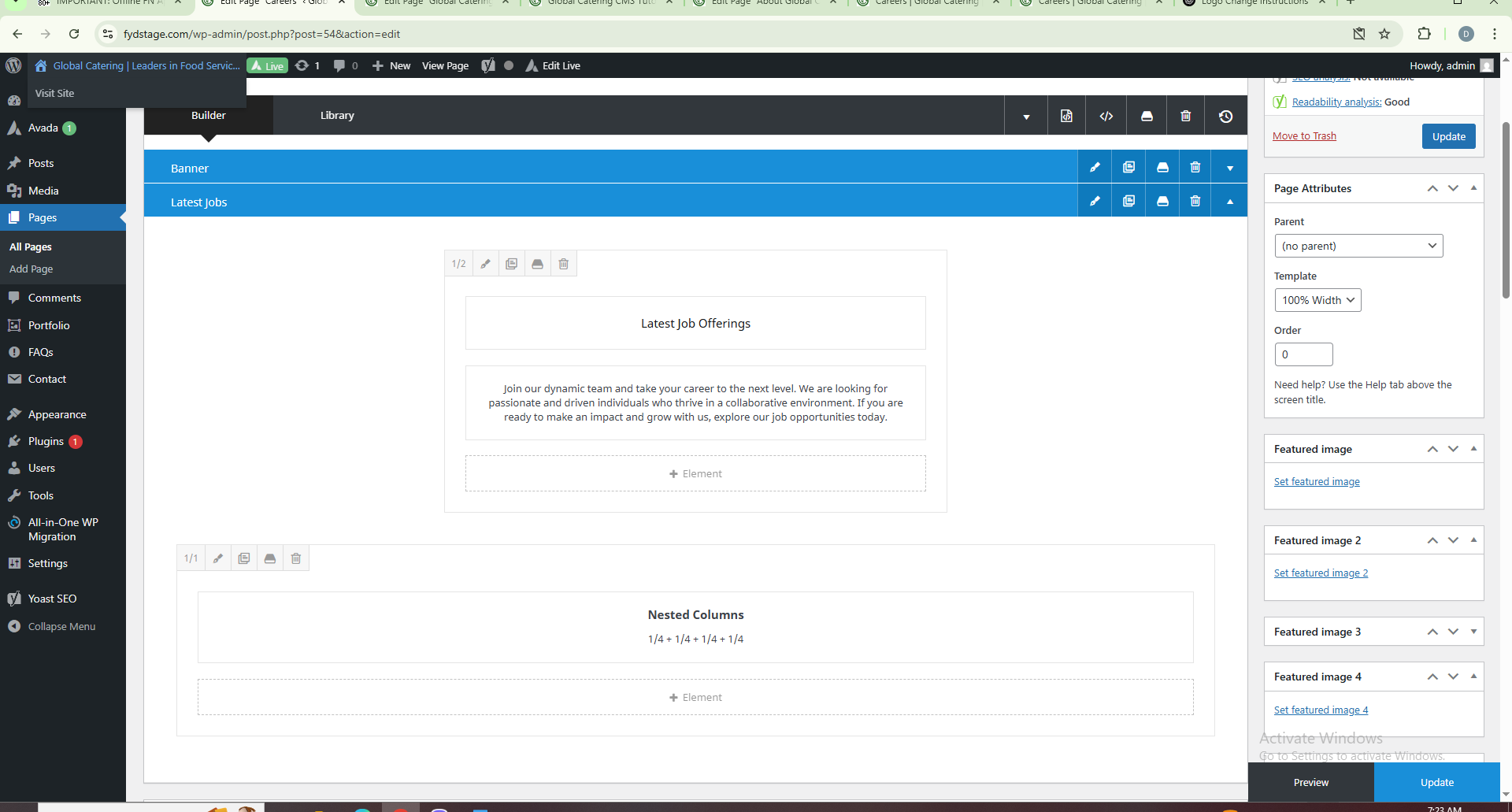
Task: Edit the 1/1 column with pen icon
Action: tap(218, 559)
